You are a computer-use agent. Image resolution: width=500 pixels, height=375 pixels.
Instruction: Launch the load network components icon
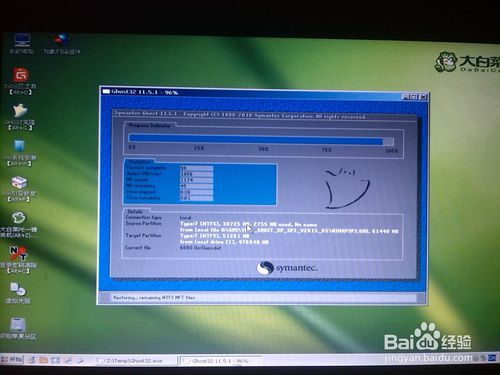tap(62, 44)
